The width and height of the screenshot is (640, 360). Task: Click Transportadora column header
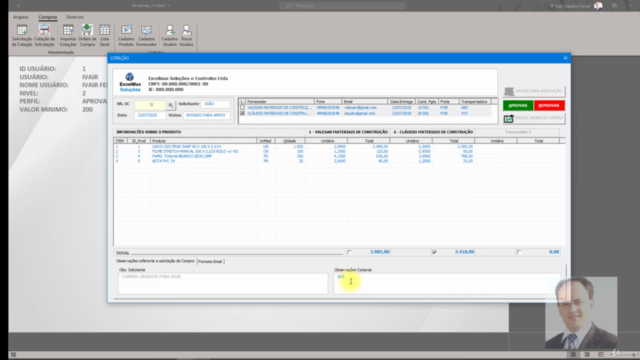coord(475,101)
